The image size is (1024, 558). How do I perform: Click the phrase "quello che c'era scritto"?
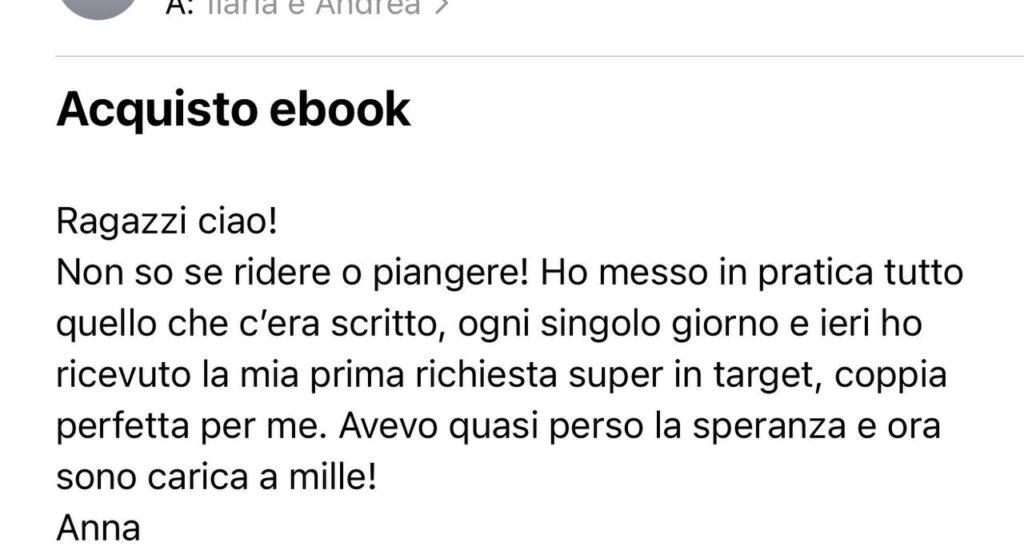click(246, 323)
